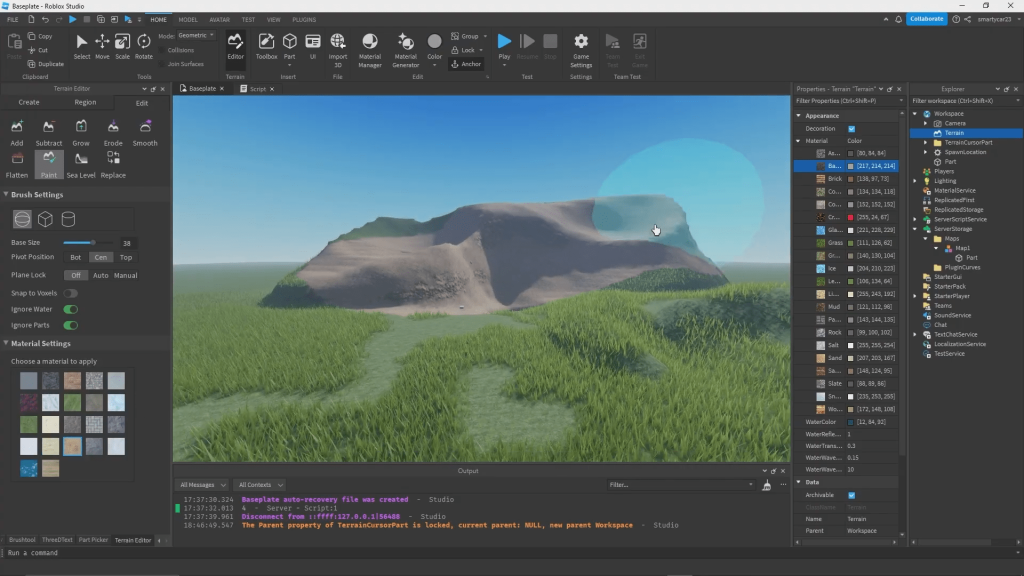This screenshot has width=1024, height=576.
Task: Toggle the Ignore Water switch
Action: pyautogui.click(x=71, y=310)
